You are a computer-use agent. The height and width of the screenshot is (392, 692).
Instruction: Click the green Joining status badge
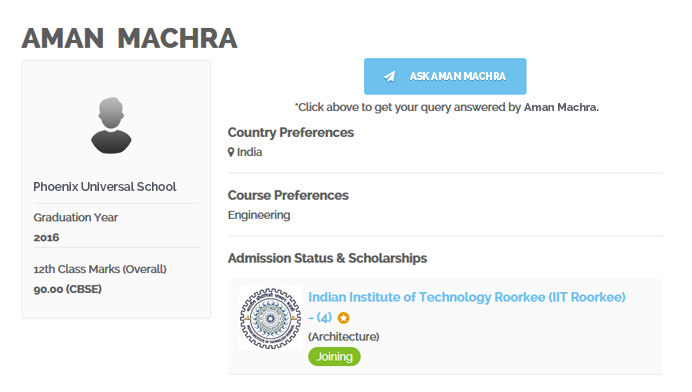click(334, 357)
